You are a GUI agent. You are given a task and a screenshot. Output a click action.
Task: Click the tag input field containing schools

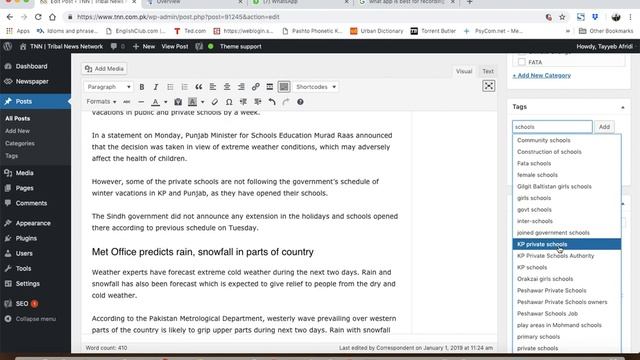pos(552,127)
